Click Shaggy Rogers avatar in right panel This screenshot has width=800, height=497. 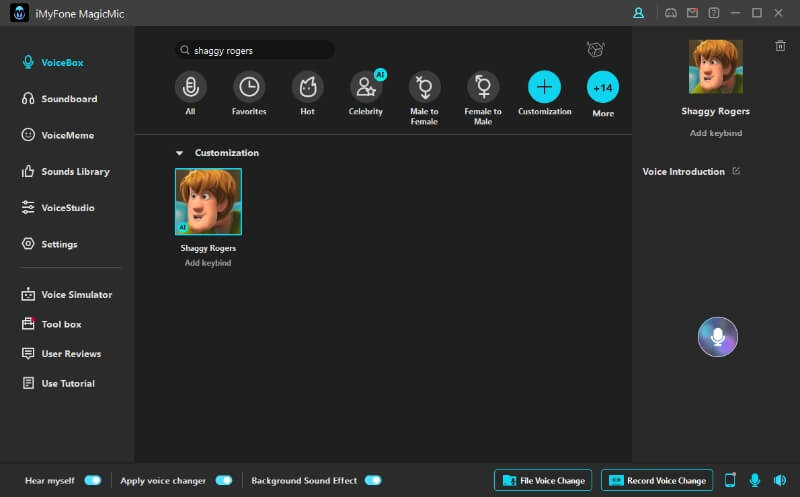[x=716, y=67]
